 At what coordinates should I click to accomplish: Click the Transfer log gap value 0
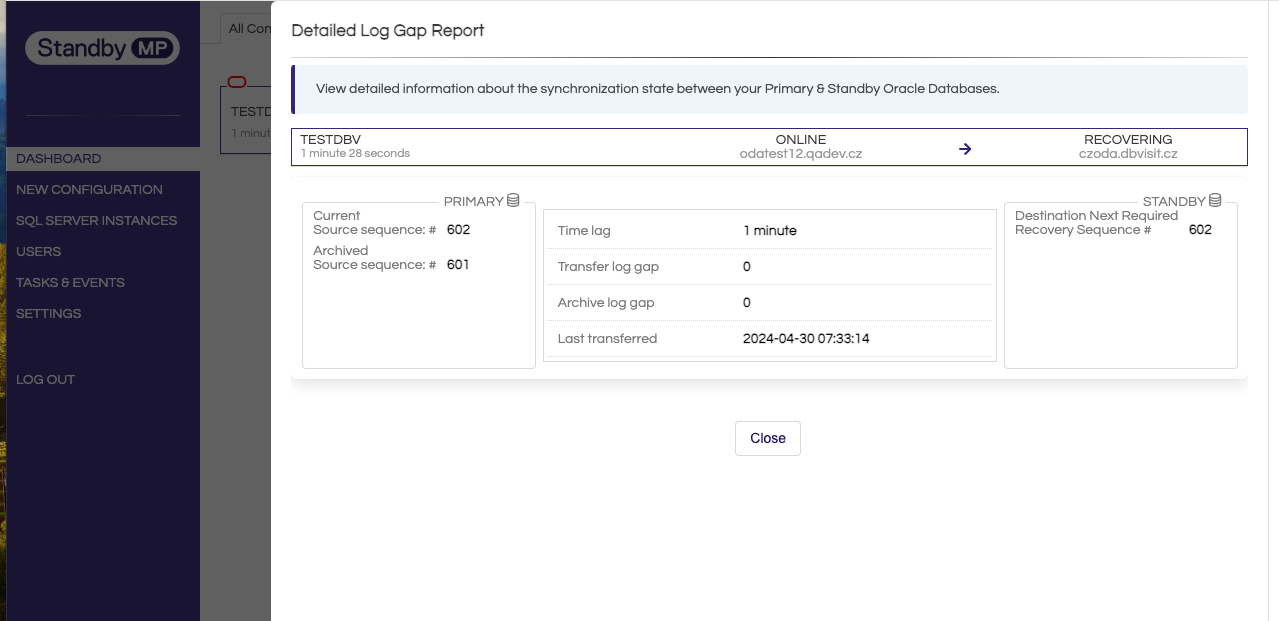point(747,267)
